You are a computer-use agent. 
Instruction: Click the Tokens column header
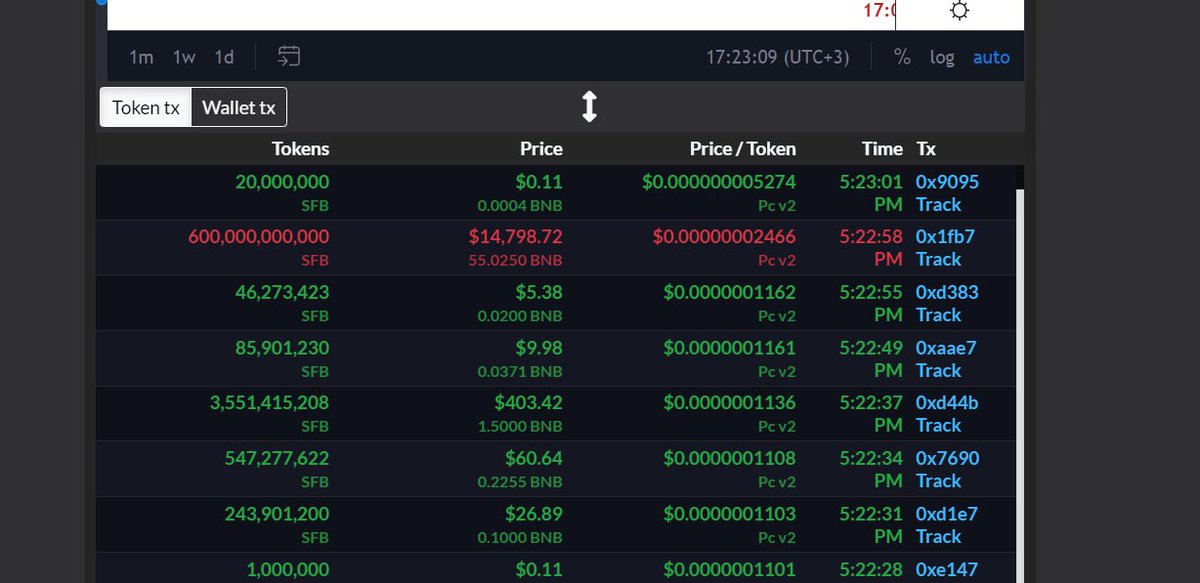point(300,149)
